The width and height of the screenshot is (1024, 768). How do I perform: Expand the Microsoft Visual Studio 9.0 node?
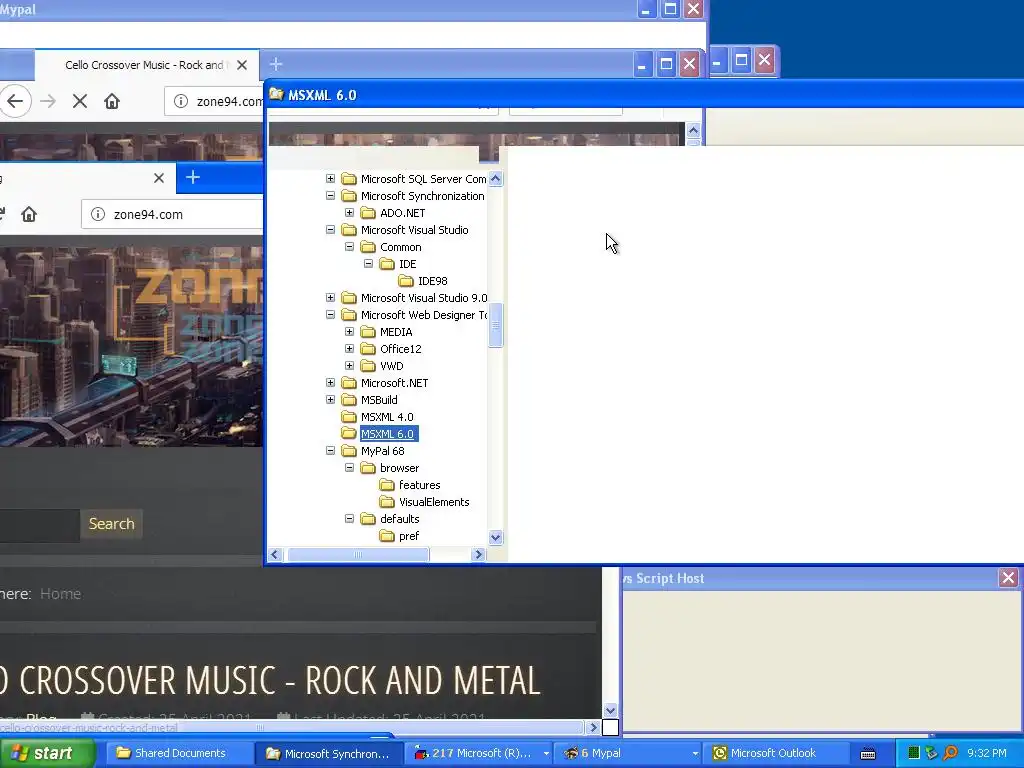[x=330, y=297]
